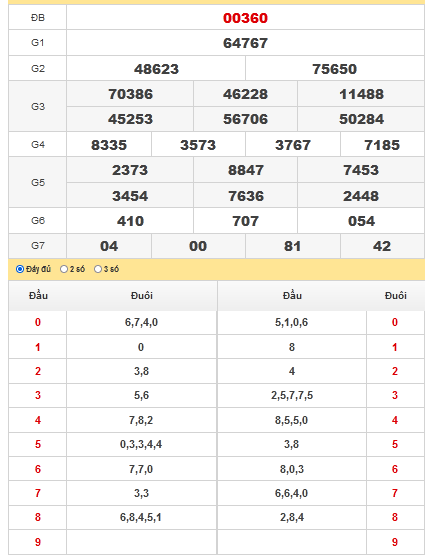Click the G5 row label
Screen dimensions: 428x559
coord(38,182)
